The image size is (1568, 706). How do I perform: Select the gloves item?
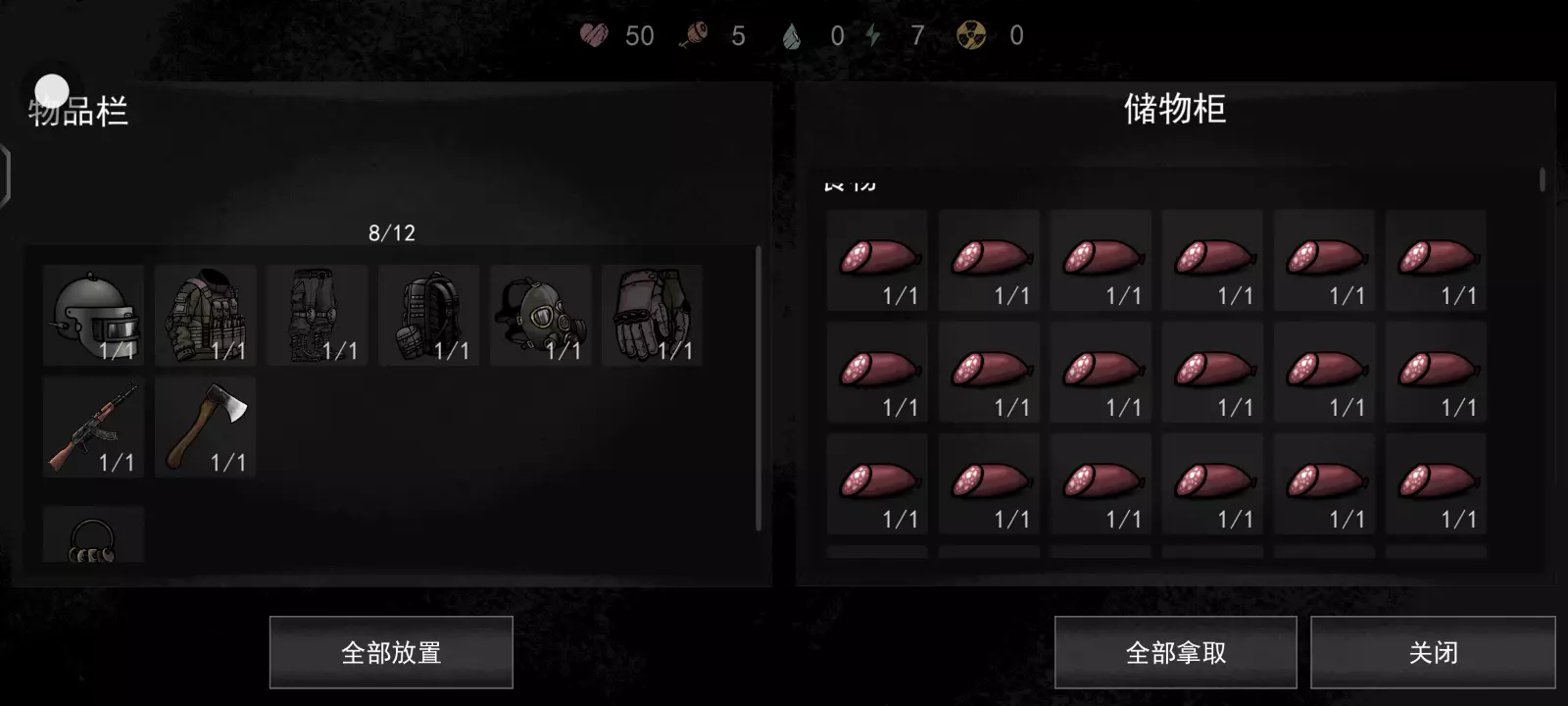tap(652, 315)
